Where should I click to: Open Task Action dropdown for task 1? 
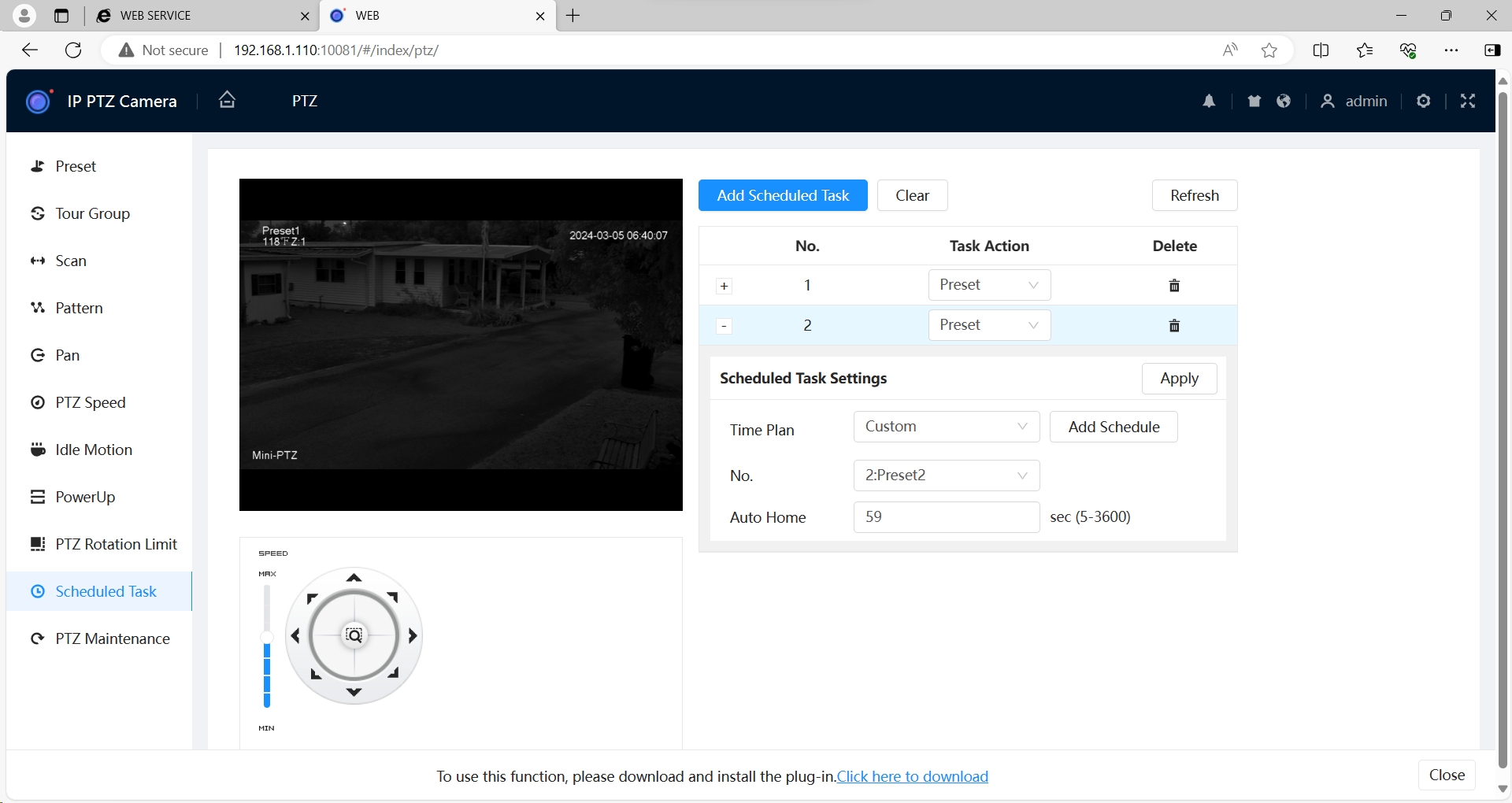click(989, 285)
